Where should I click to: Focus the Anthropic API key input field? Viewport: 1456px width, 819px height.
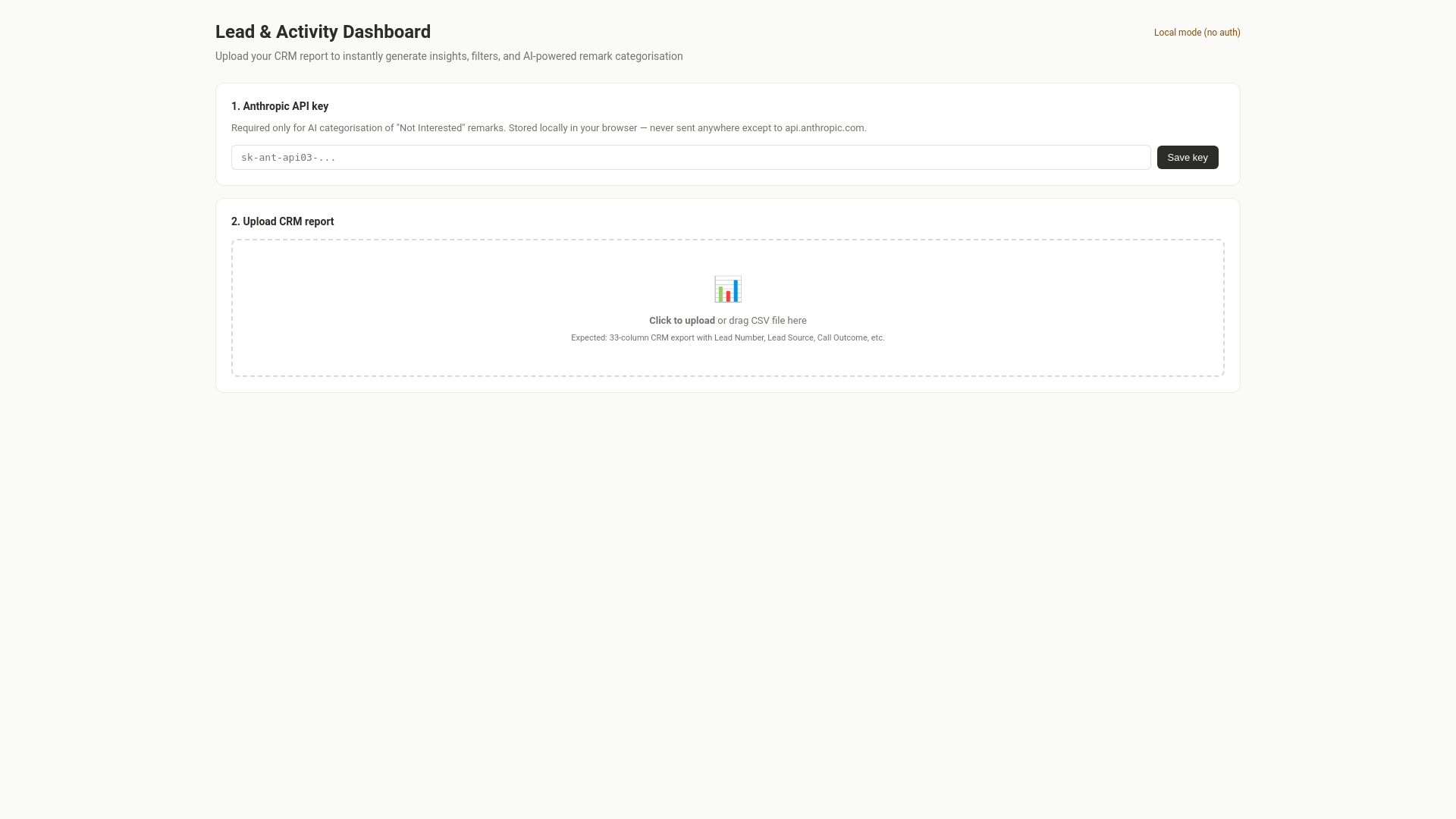[691, 158]
